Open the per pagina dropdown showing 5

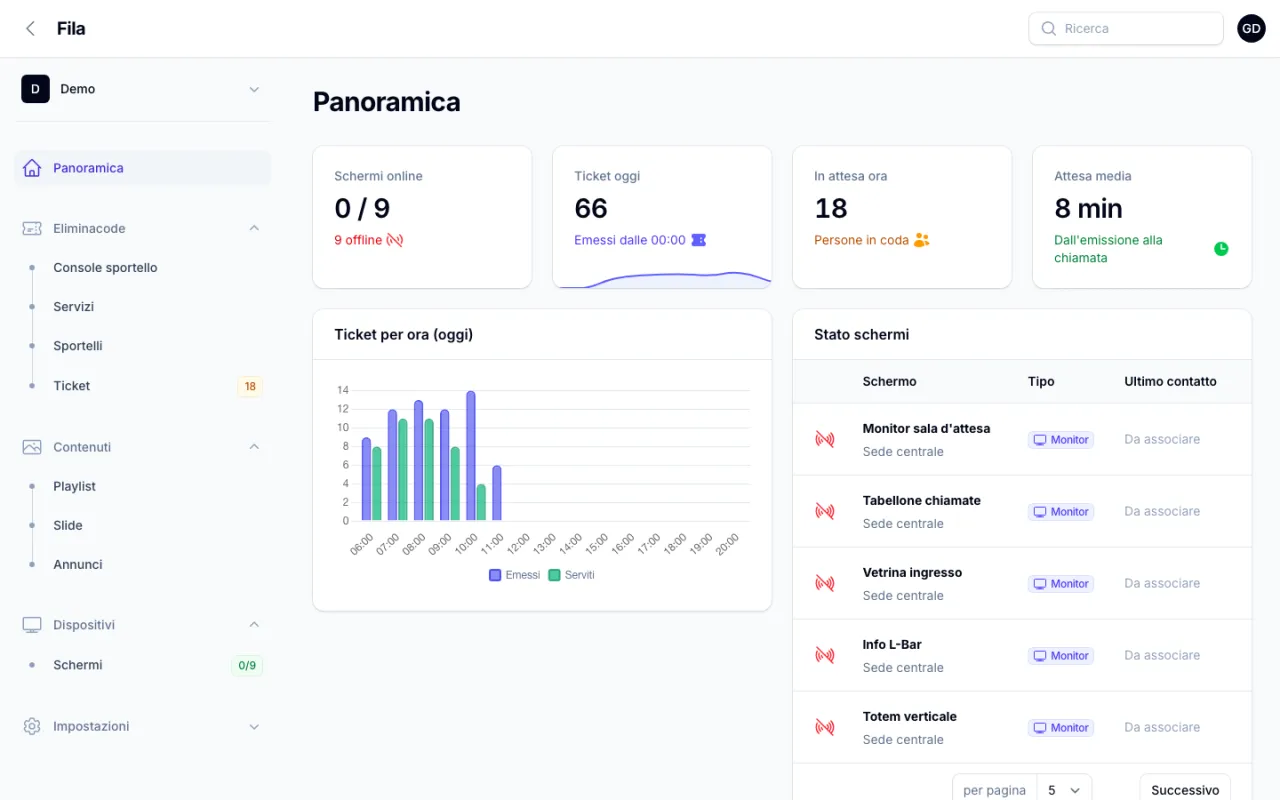point(1064,790)
